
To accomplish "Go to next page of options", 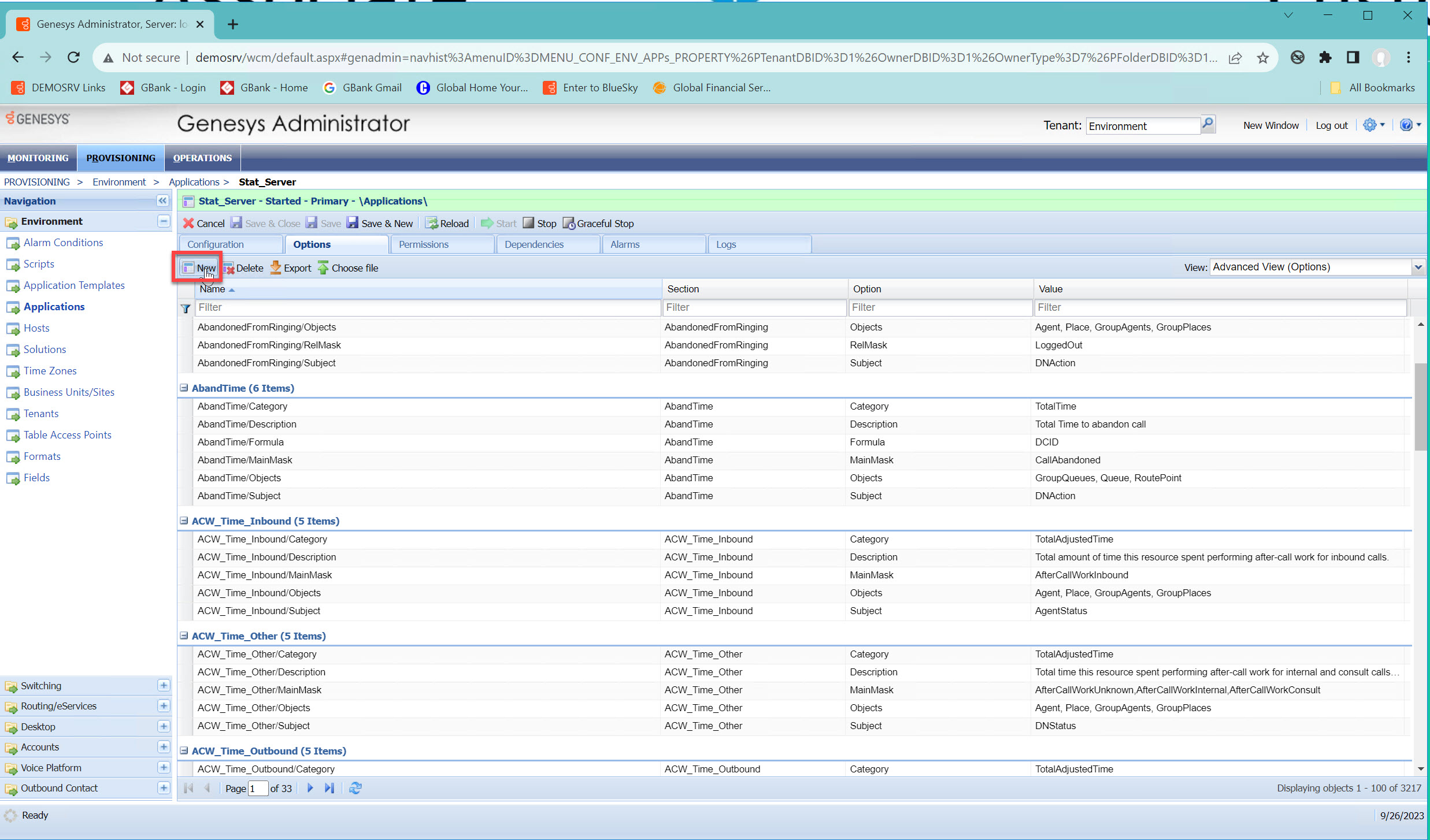I will tap(310, 788).
